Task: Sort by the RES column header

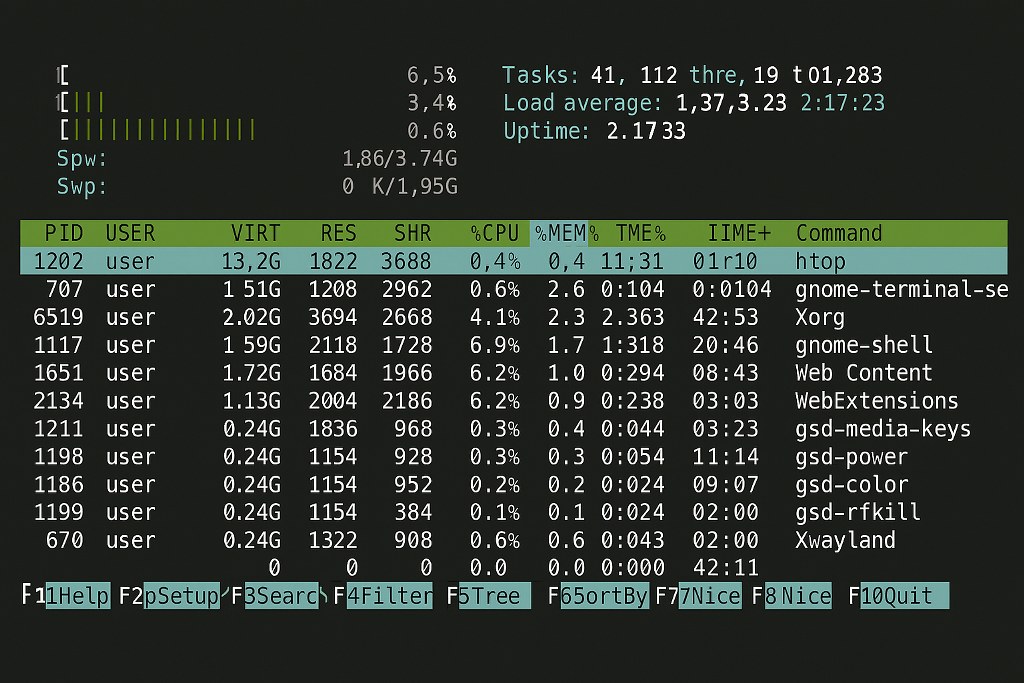Action: tap(338, 233)
